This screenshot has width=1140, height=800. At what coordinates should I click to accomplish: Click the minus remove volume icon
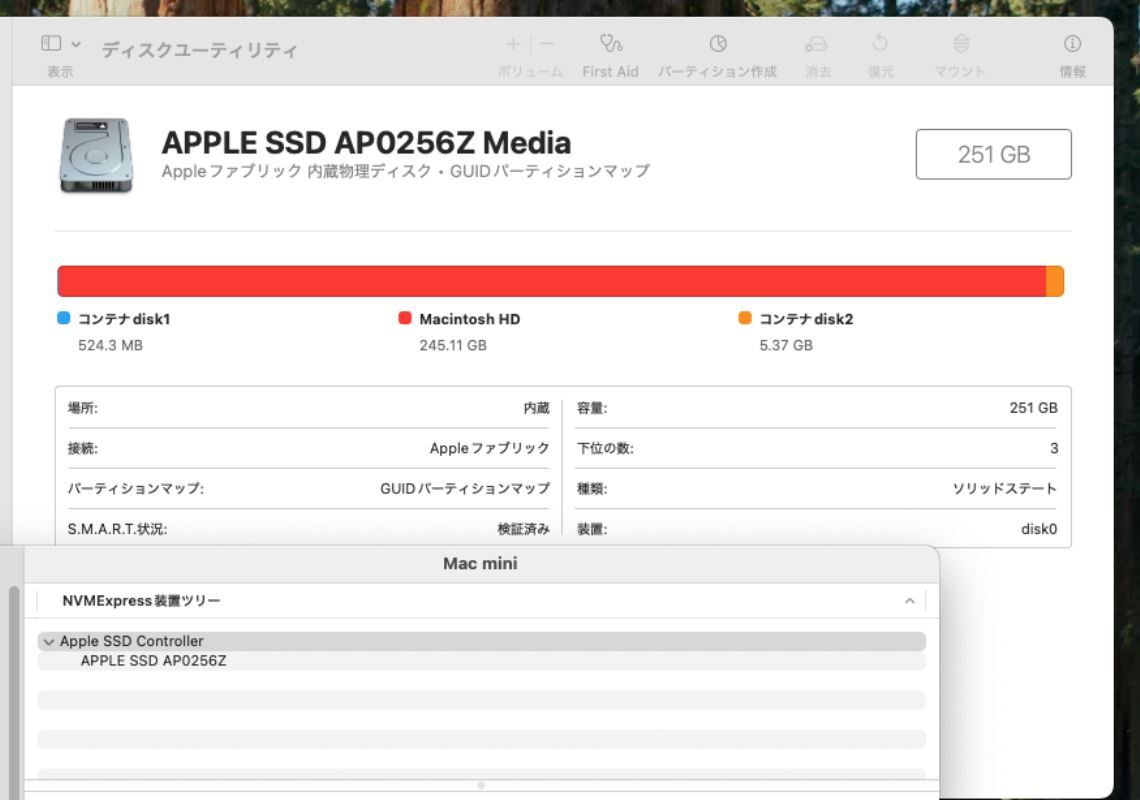pos(547,44)
